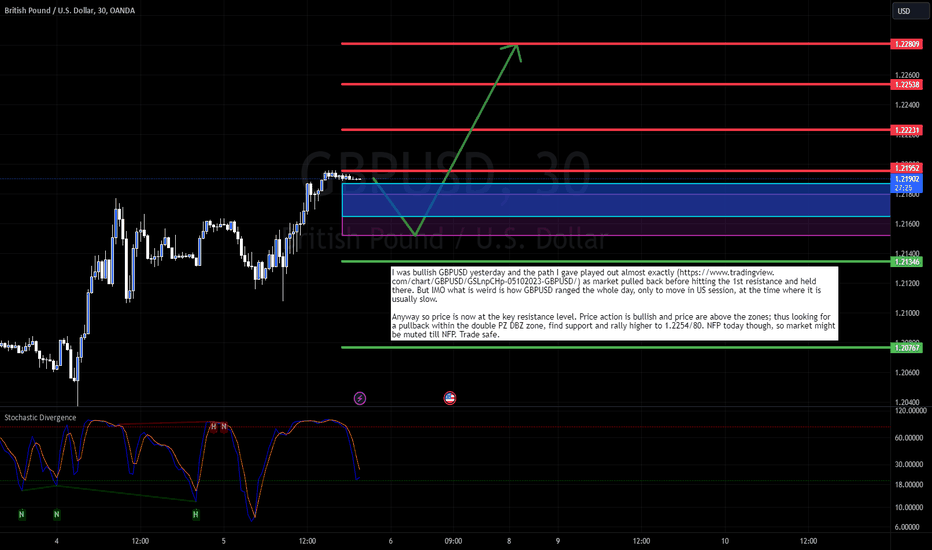Click the purple lightning event icon
The width and height of the screenshot is (932, 550).
point(360,398)
